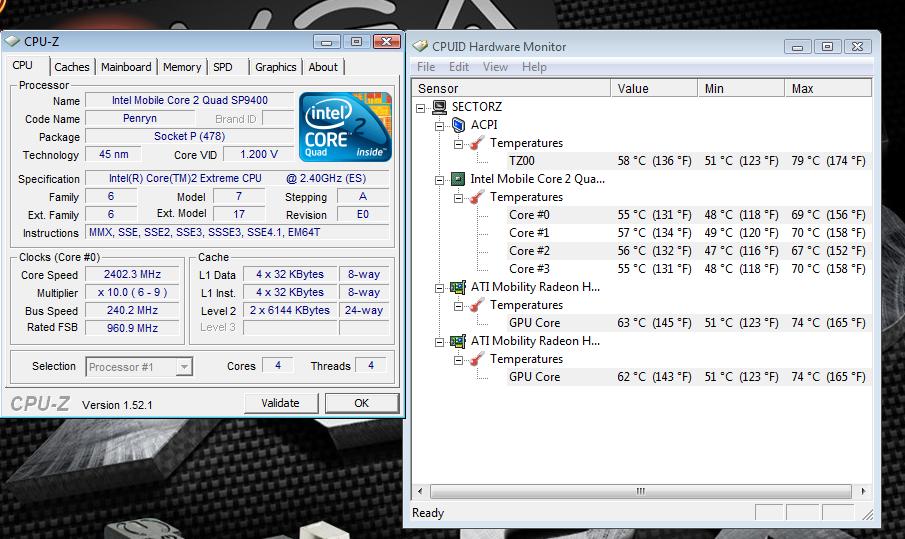
Task: Collapse the Intel Mobile Core 2 Quad node
Action: [440, 179]
